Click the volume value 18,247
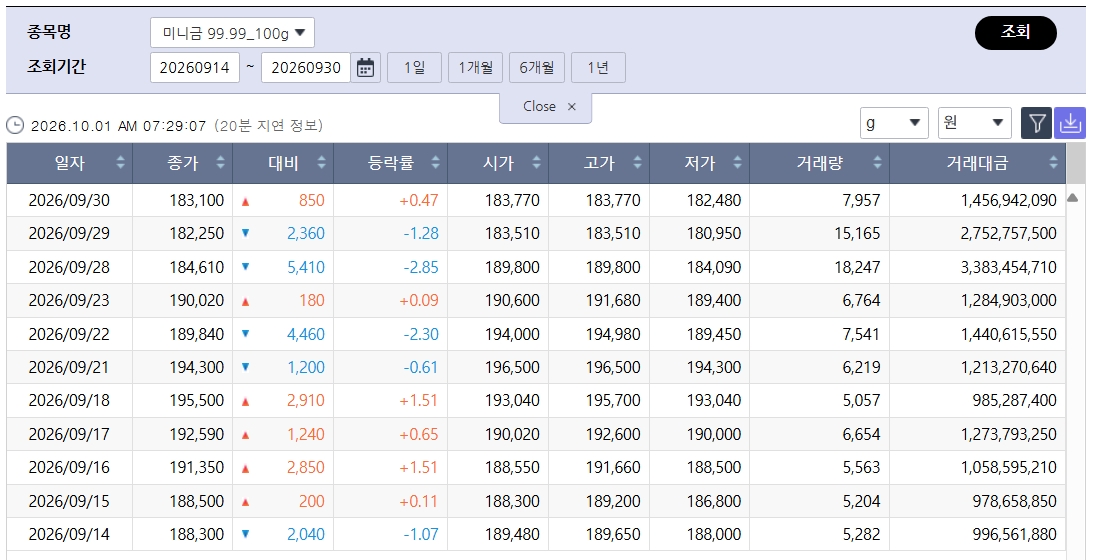 [x=857, y=267]
